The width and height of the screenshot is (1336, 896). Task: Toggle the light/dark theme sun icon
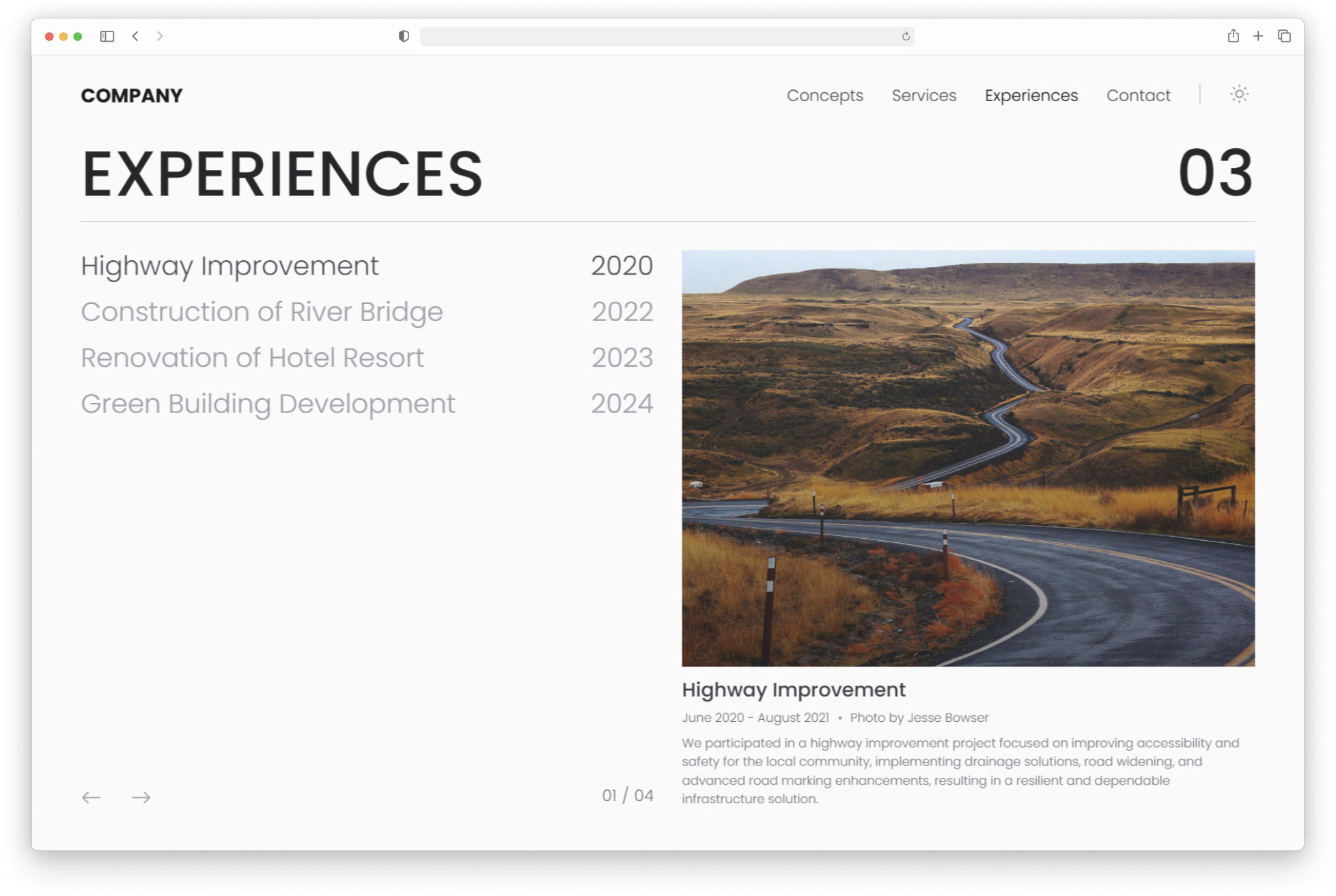click(1238, 94)
